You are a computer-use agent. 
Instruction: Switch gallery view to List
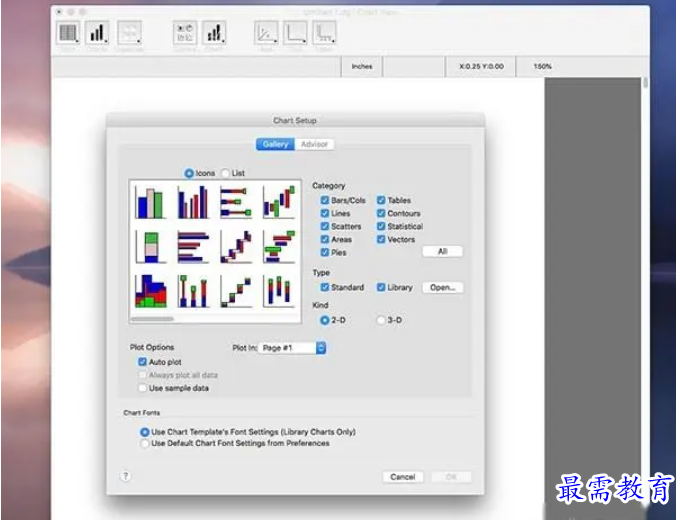pyautogui.click(x=225, y=173)
